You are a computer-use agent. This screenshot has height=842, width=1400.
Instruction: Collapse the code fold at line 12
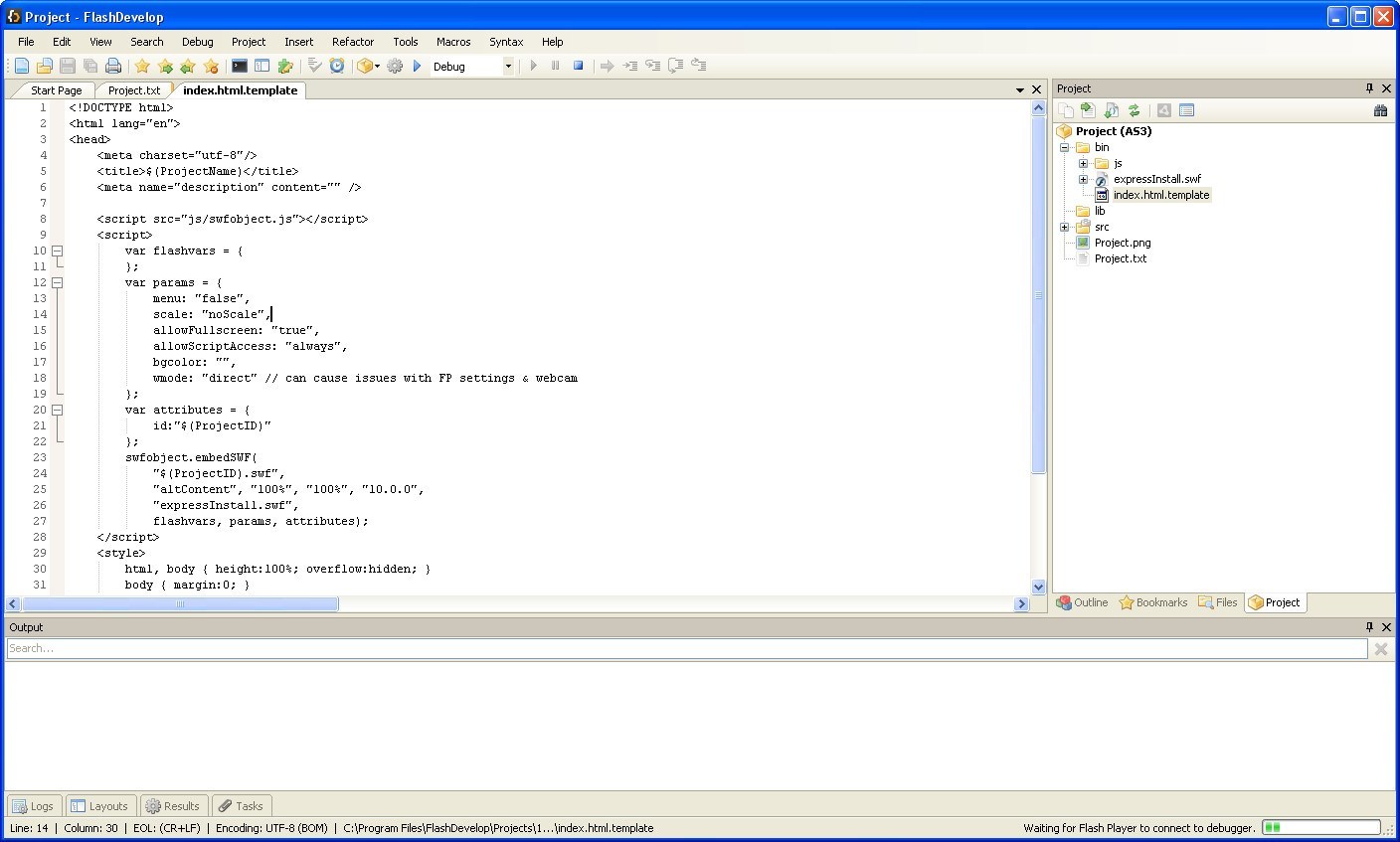tap(58, 282)
